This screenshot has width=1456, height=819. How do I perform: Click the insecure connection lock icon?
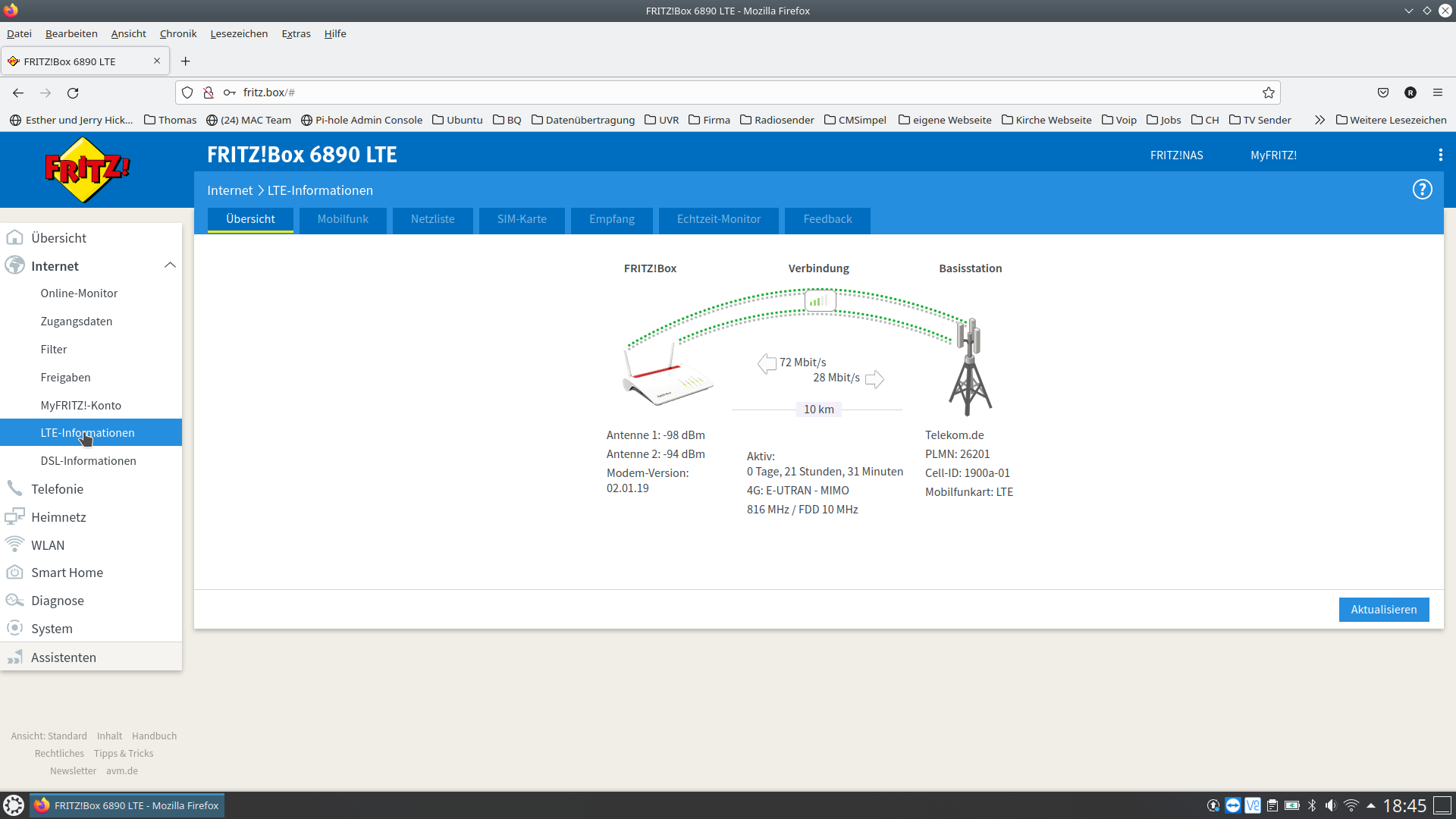pos(209,93)
